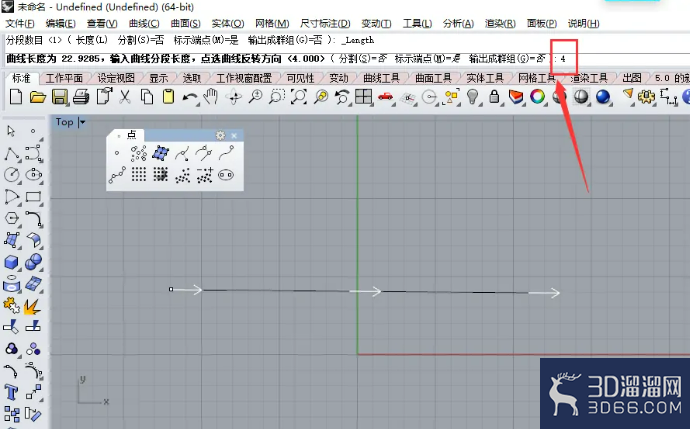Select the Zoom window tool

277,97
